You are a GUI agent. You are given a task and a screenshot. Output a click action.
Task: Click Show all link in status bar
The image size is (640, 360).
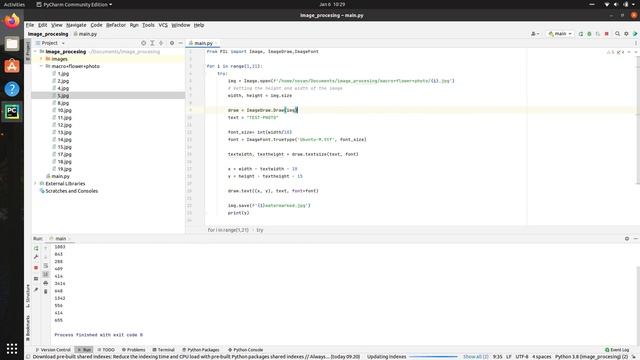click(476, 357)
